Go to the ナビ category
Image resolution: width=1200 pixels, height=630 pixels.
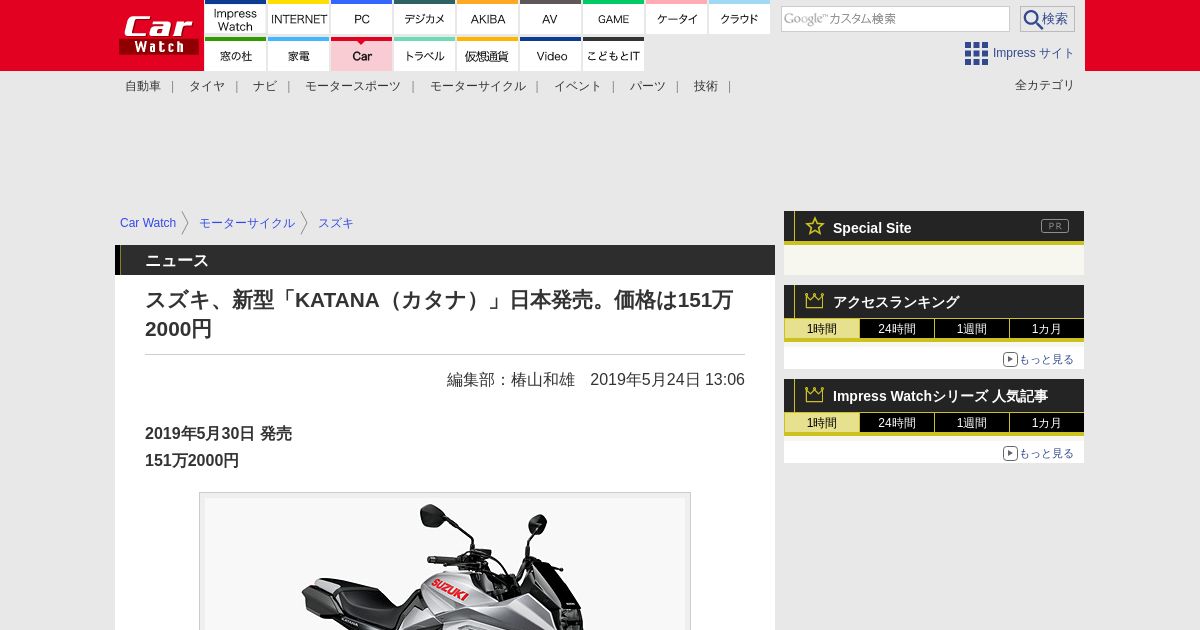tap(265, 86)
